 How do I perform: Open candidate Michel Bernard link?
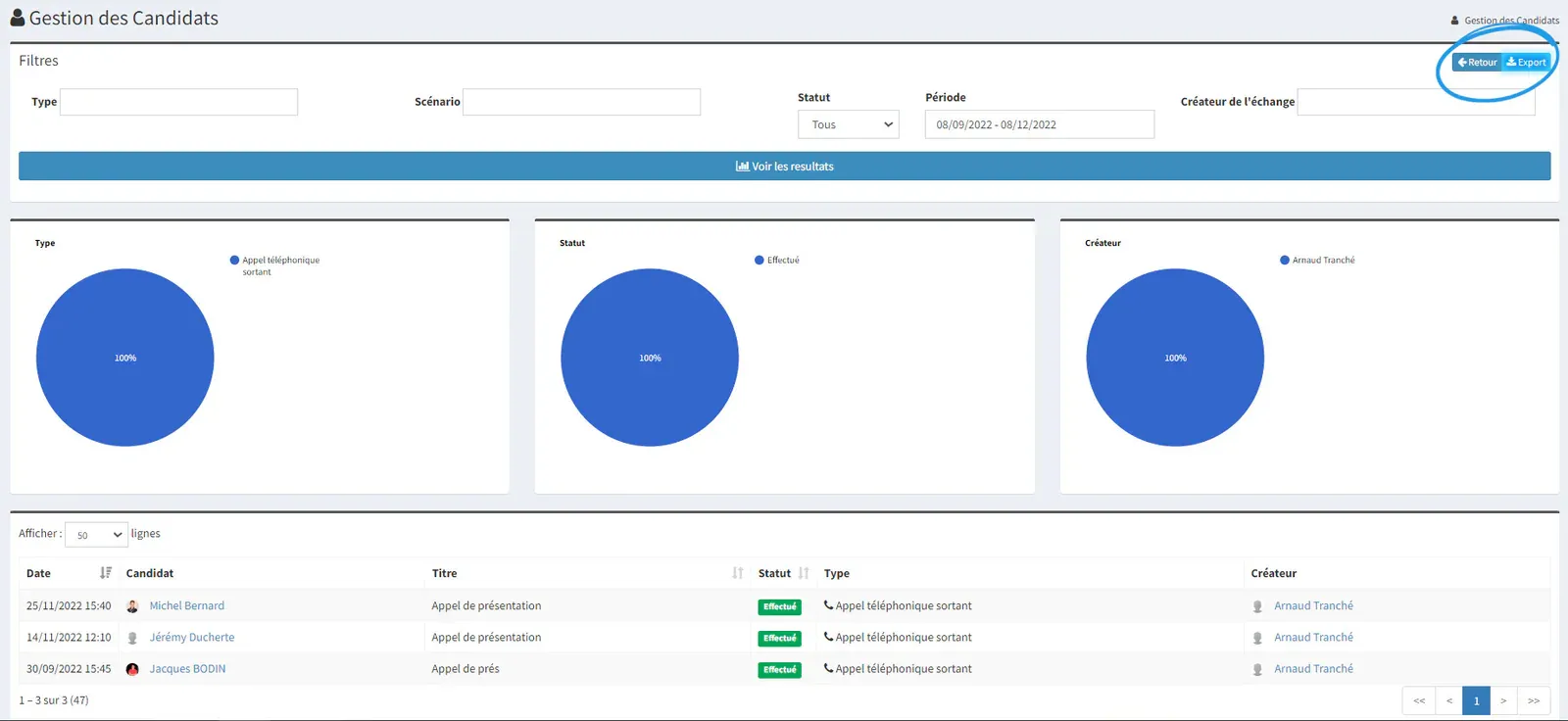(186, 605)
